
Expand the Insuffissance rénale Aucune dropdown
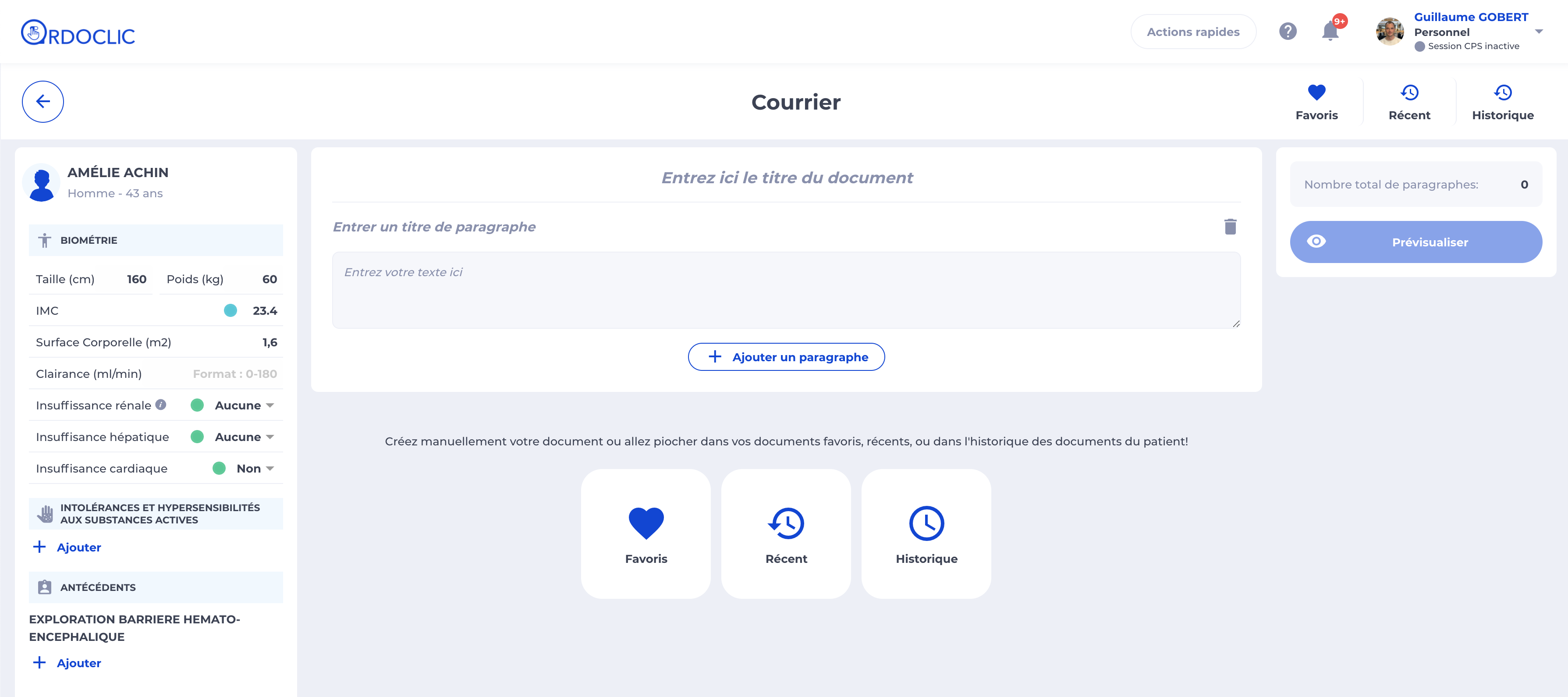pos(244,405)
